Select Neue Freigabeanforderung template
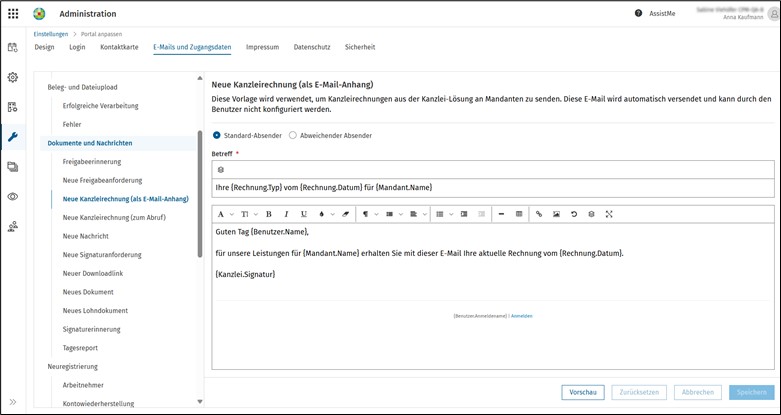Image resolution: width=781 pixels, height=415 pixels. click(103, 180)
